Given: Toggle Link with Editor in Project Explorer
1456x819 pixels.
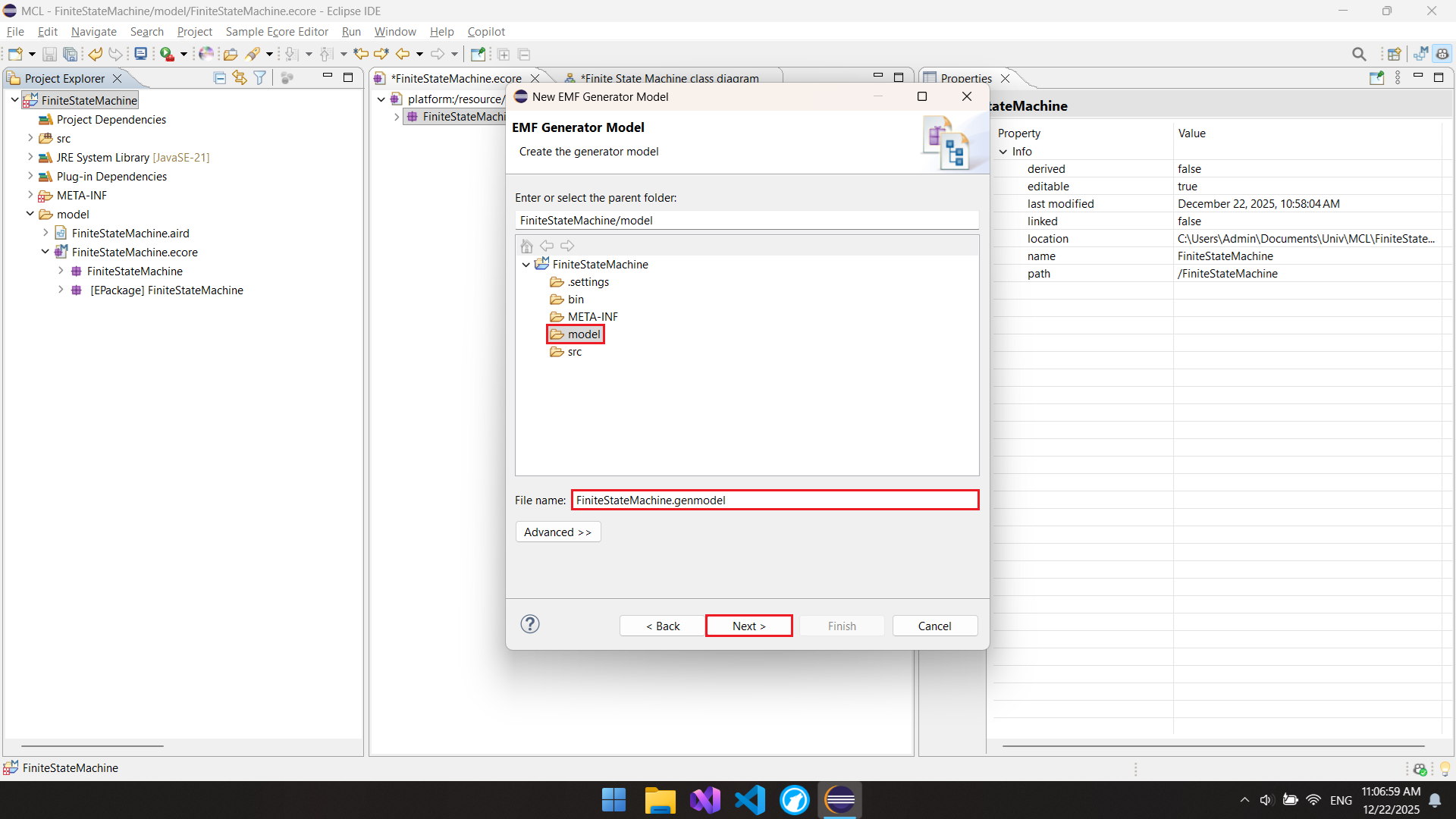Looking at the screenshot, I should (x=240, y=78).
